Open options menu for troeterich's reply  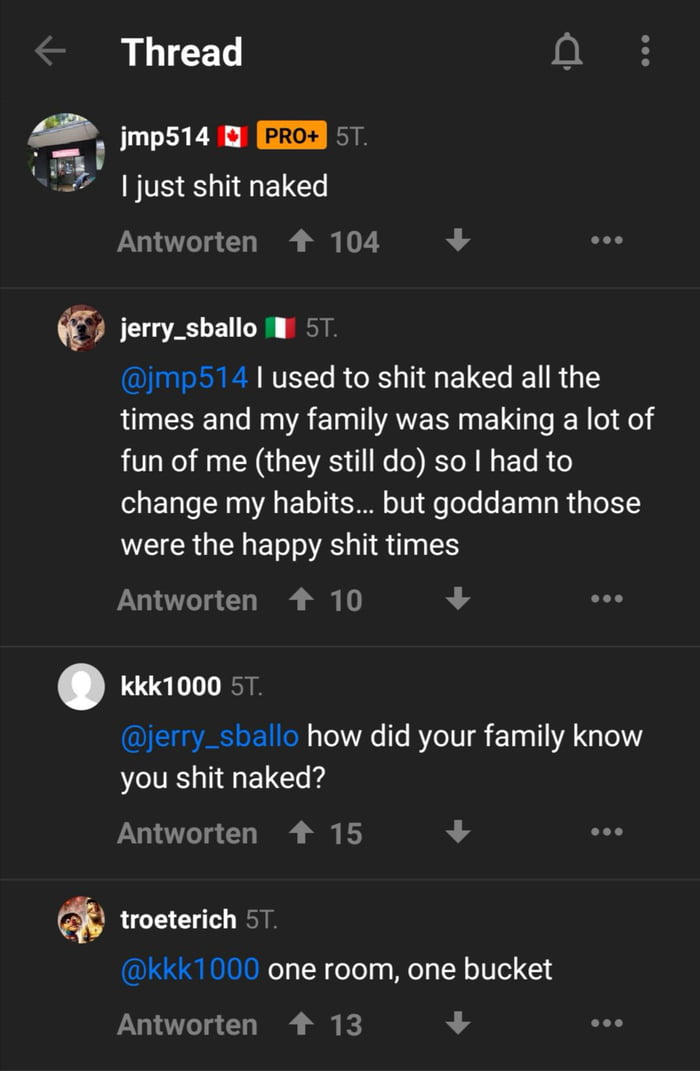(607, 1023)
